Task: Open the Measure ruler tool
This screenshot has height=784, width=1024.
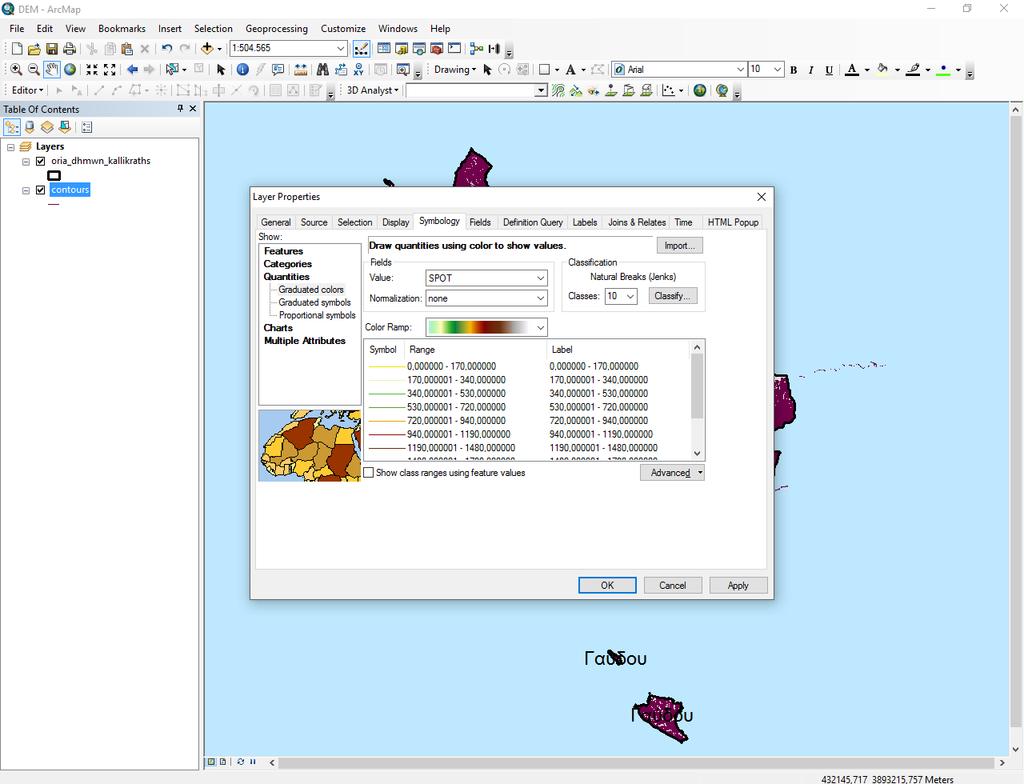Action: coord(300,69)
